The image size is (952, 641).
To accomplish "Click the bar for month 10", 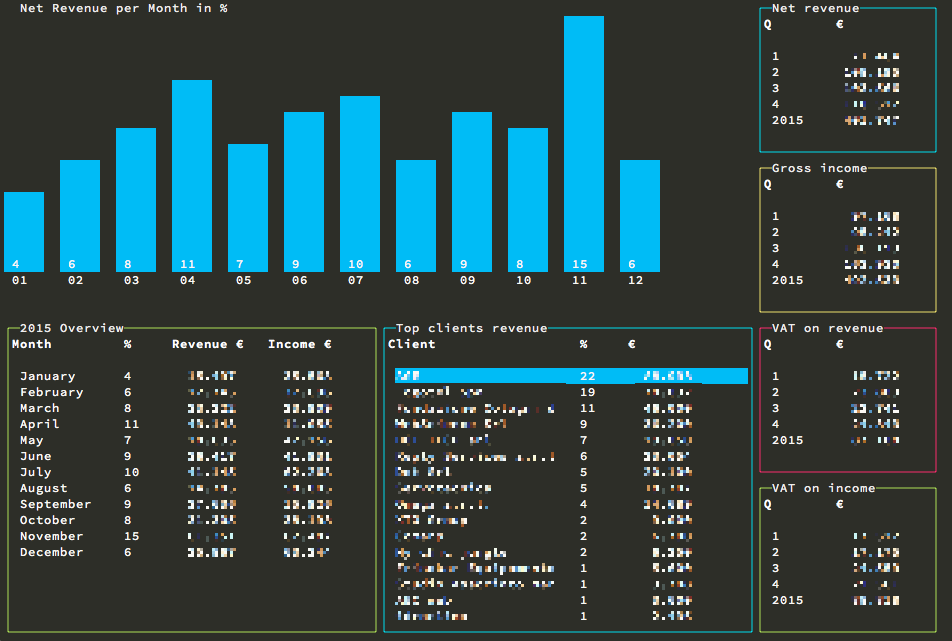I will [x=528, y=200].
